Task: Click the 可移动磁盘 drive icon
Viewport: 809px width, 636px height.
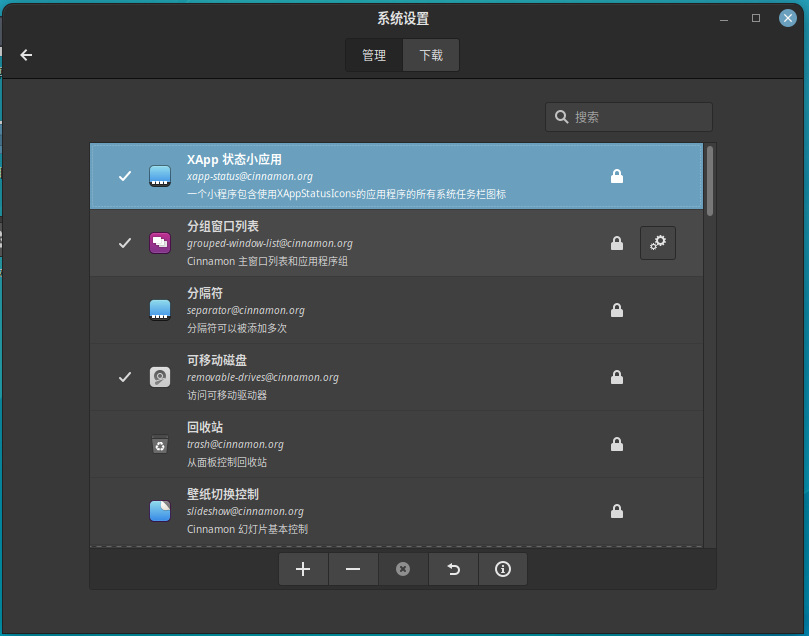Action: pos(160,377)
